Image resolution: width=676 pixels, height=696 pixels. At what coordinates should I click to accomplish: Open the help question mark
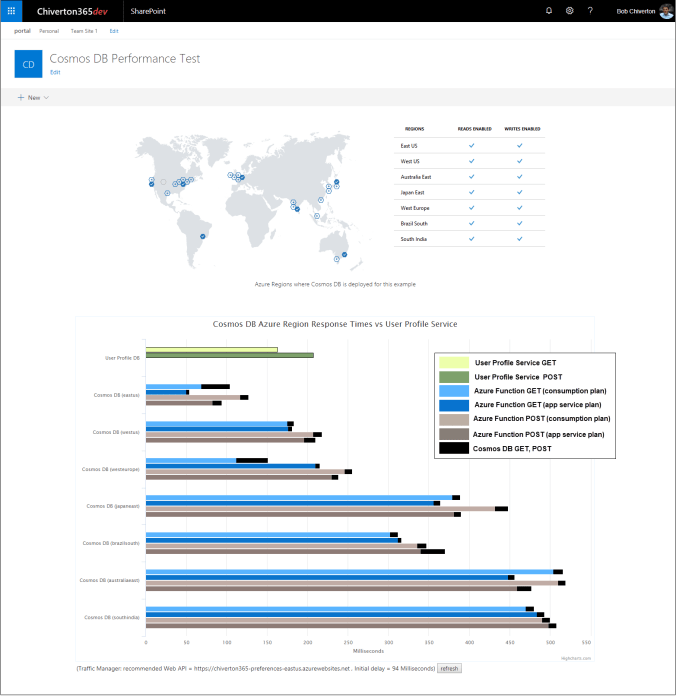590,11
